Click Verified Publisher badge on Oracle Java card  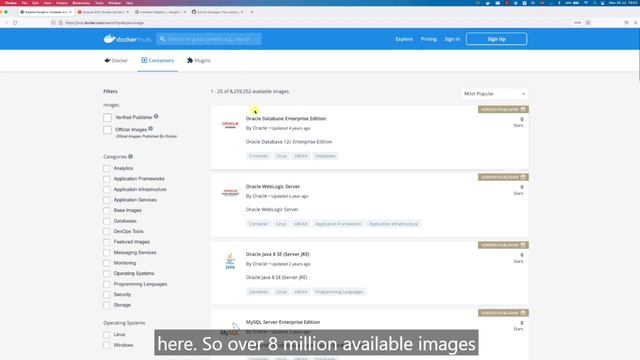tap(503, 245)
